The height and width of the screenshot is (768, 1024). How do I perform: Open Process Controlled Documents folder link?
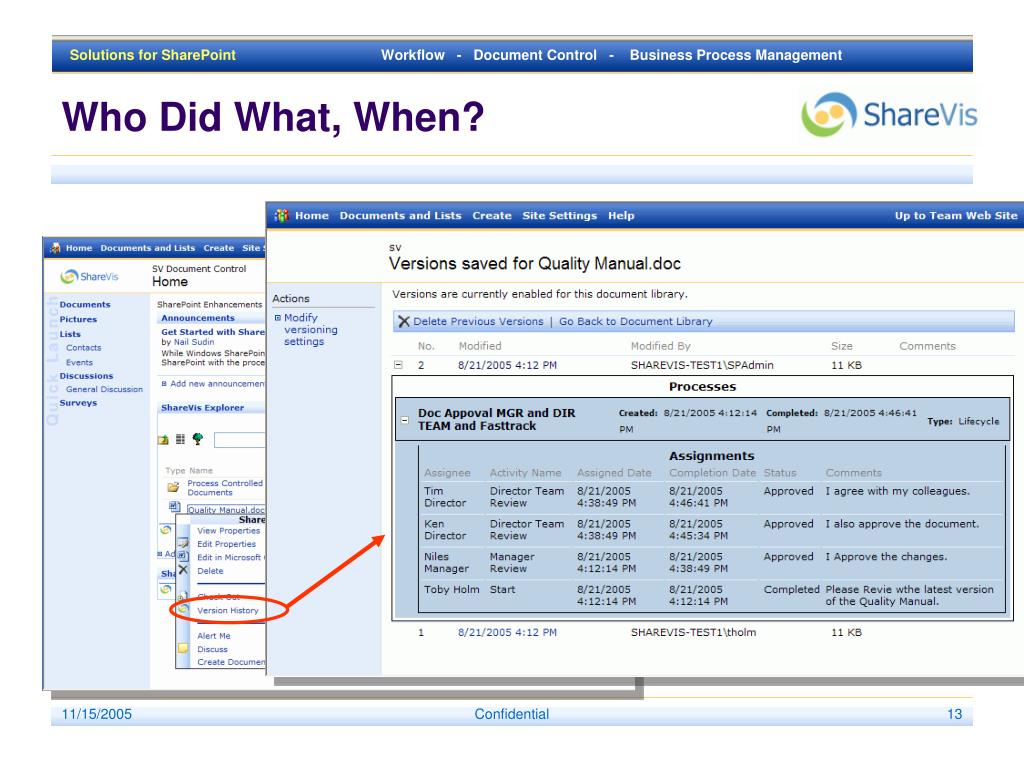pyautogui.click(x=225, y=488)
